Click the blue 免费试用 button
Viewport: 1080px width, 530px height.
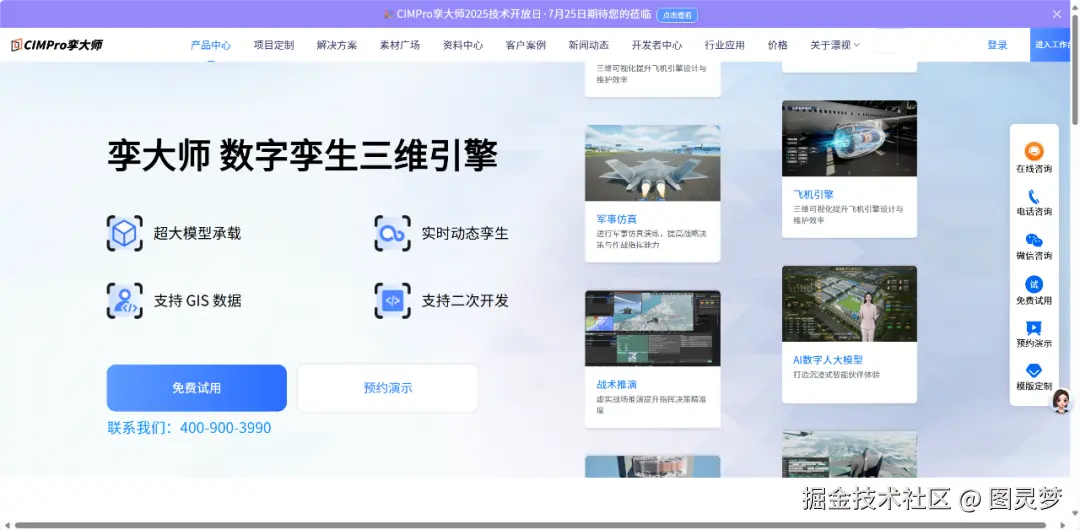click(196, 388)
